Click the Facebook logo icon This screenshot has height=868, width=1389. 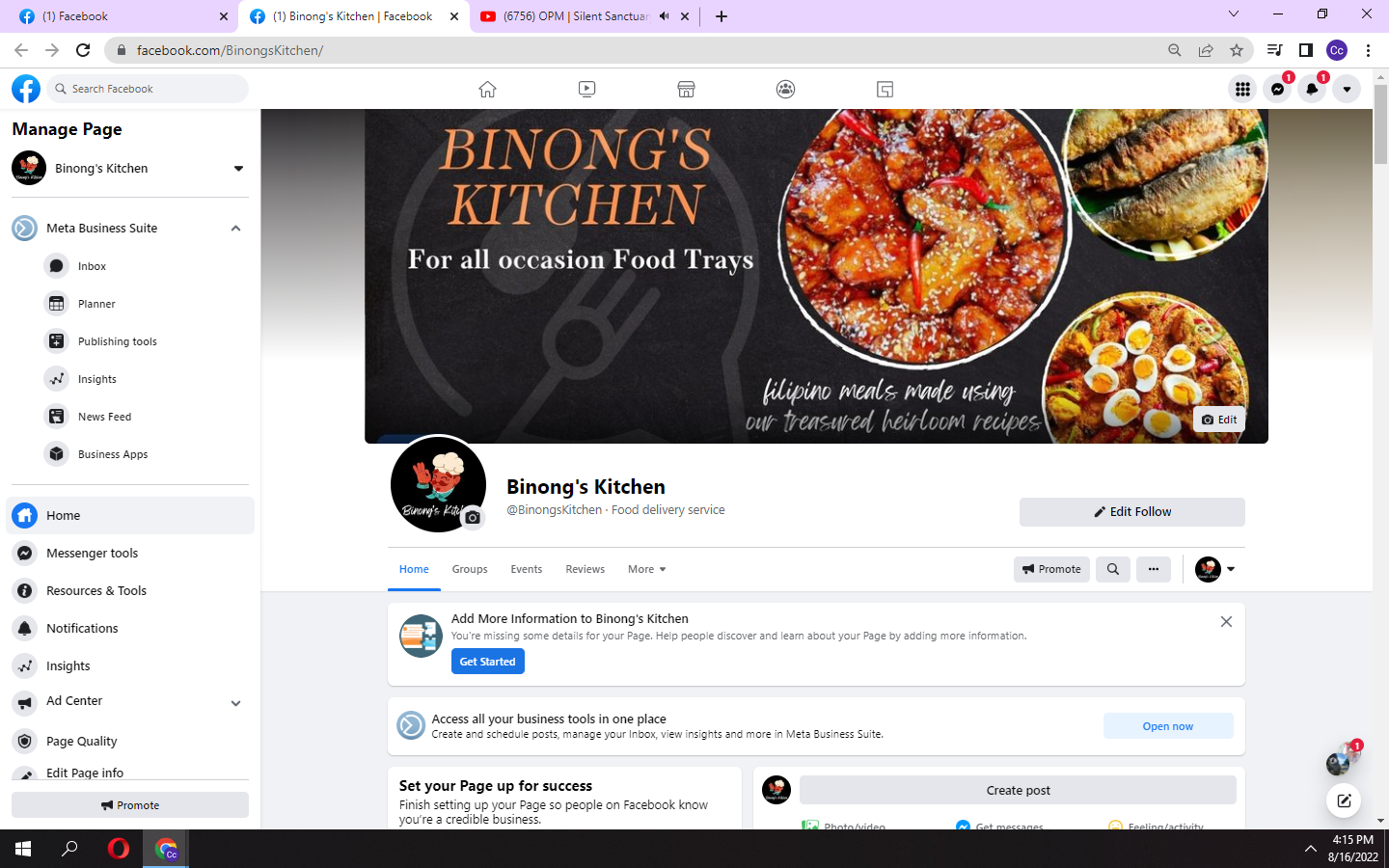pyautogui.click(x=26, y=89)
